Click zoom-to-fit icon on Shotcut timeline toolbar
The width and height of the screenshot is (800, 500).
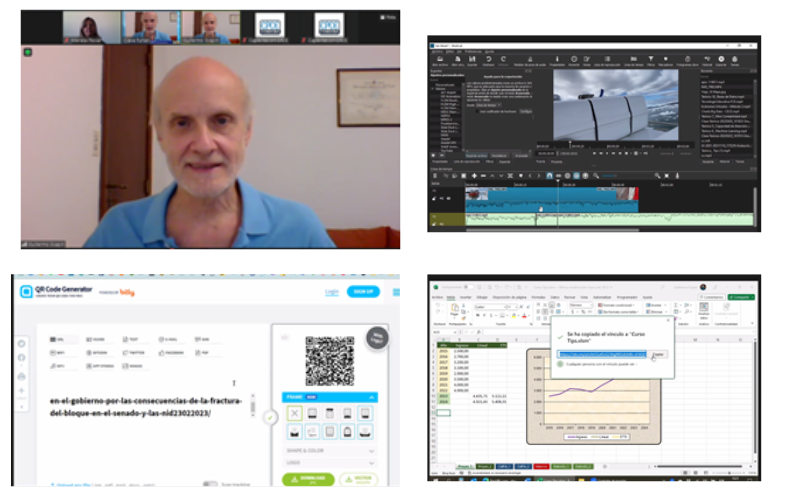click(x=666, y=176)
